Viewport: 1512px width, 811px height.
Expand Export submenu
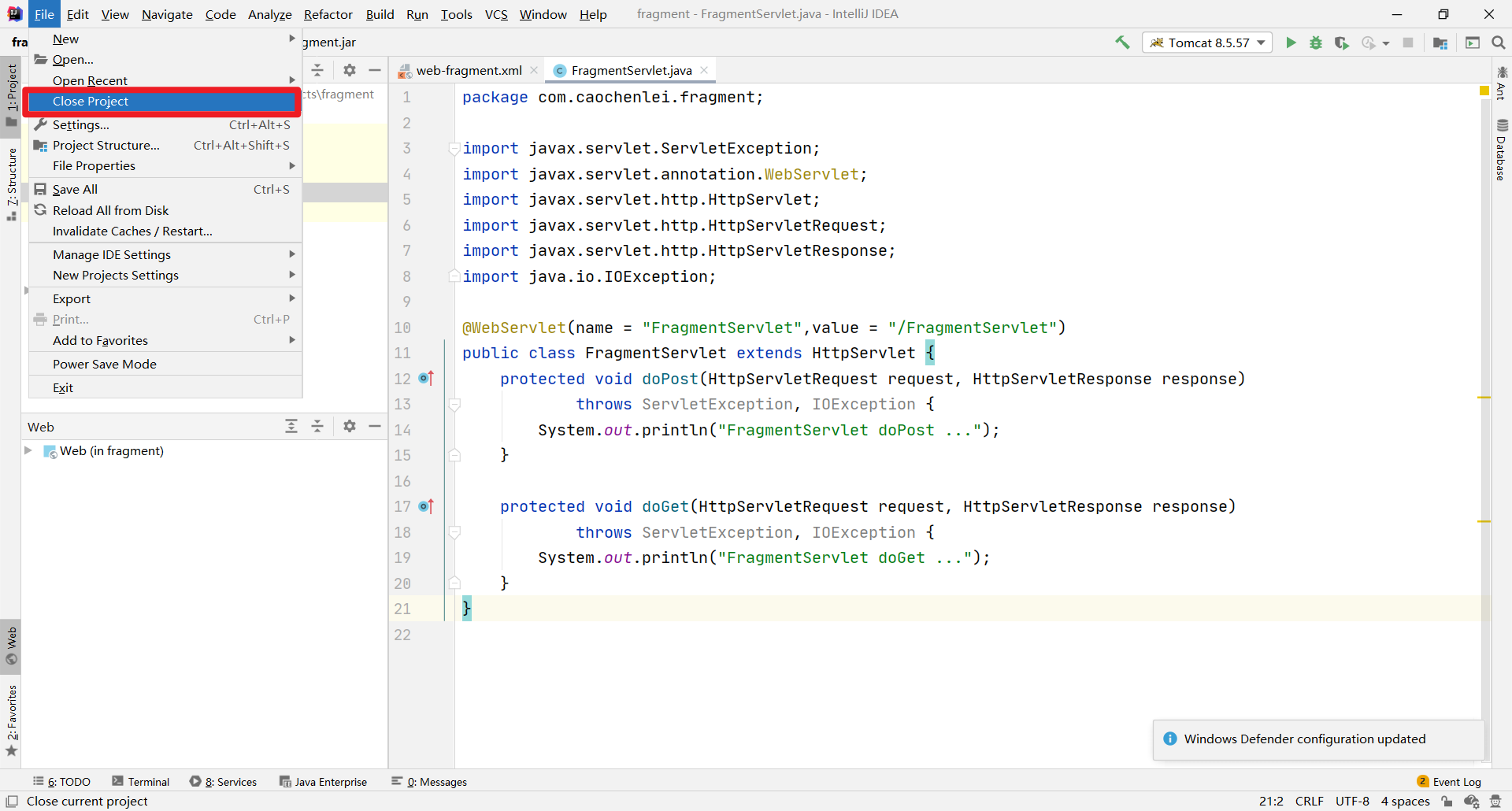[x=165, y=298]
